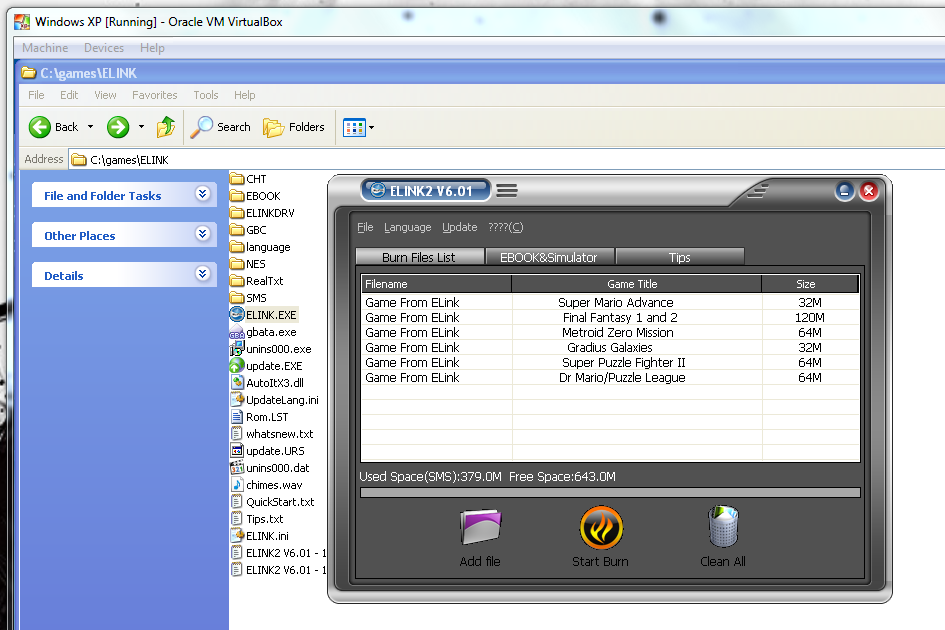Expand the Details panel chevron
Image resolution: width=945 pixels, height=630 pixels.
click(x=202, y=274)
